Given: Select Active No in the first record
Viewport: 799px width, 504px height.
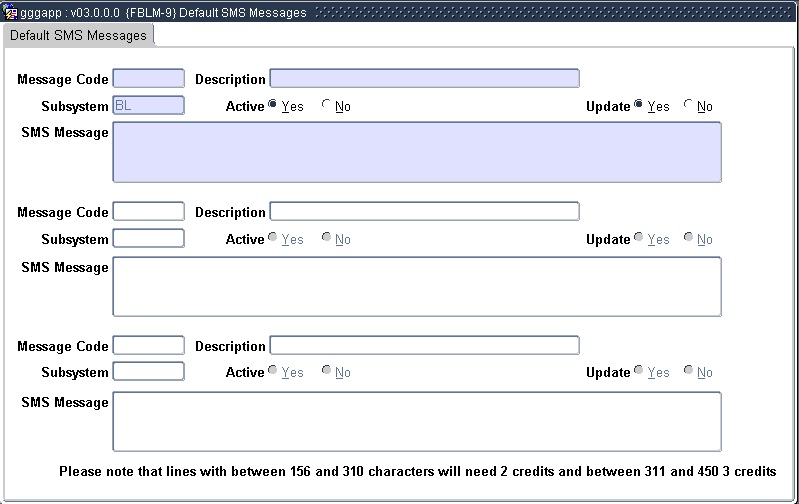Looking at the screenshot, I should coord(326,106).
